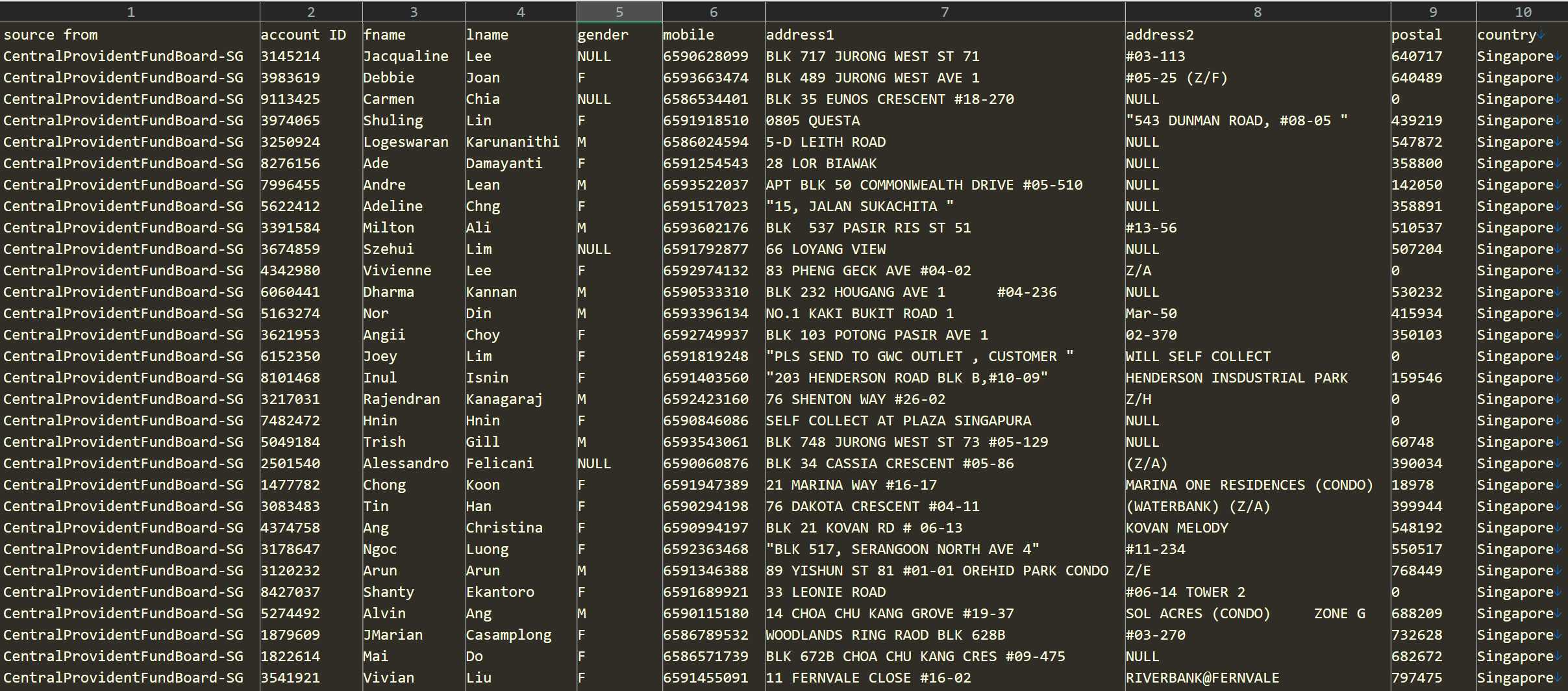Screen dimensions: 1568x691
Task: Select column 7 header
Action: click(945, 12)
